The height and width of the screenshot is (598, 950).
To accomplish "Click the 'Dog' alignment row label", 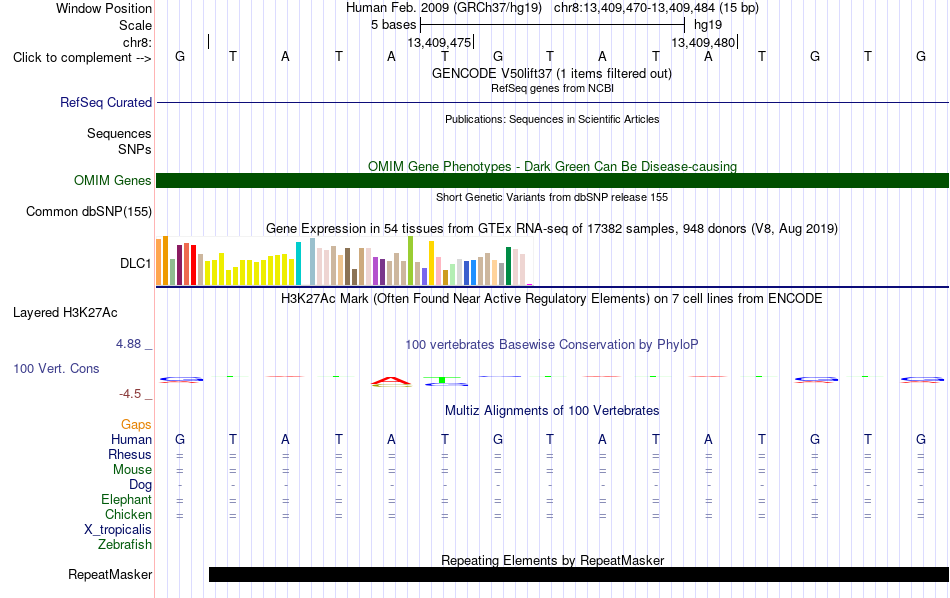I will pyautogui.click(x=140, y=485).
